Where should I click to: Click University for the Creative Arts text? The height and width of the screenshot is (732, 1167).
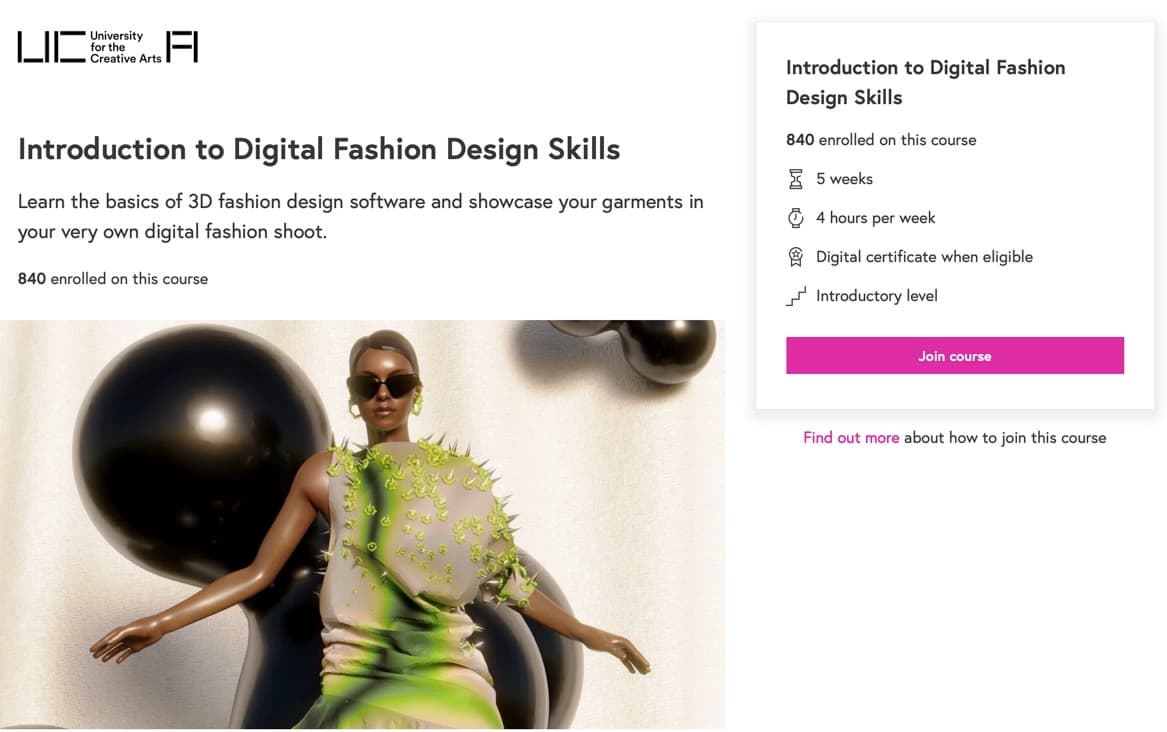(125, 47)
